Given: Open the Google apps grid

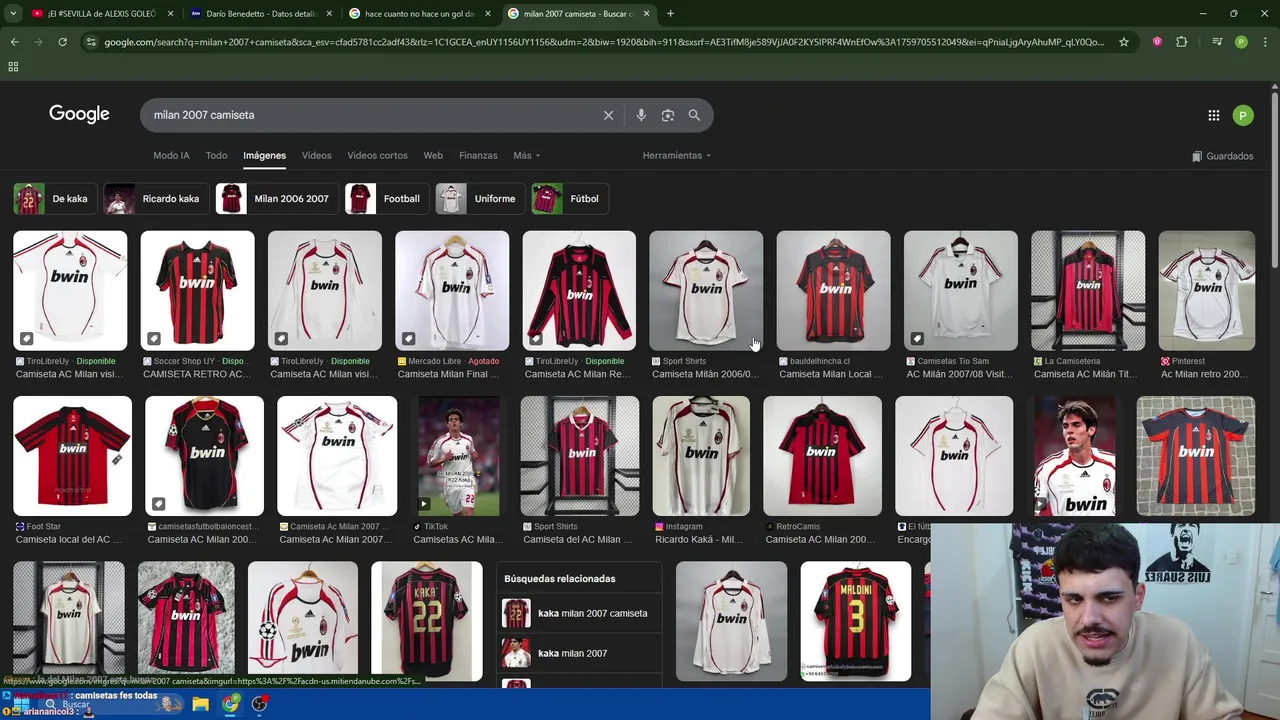Looking at the screenshot, I should pyautogui.click(x=1213, y=116).
